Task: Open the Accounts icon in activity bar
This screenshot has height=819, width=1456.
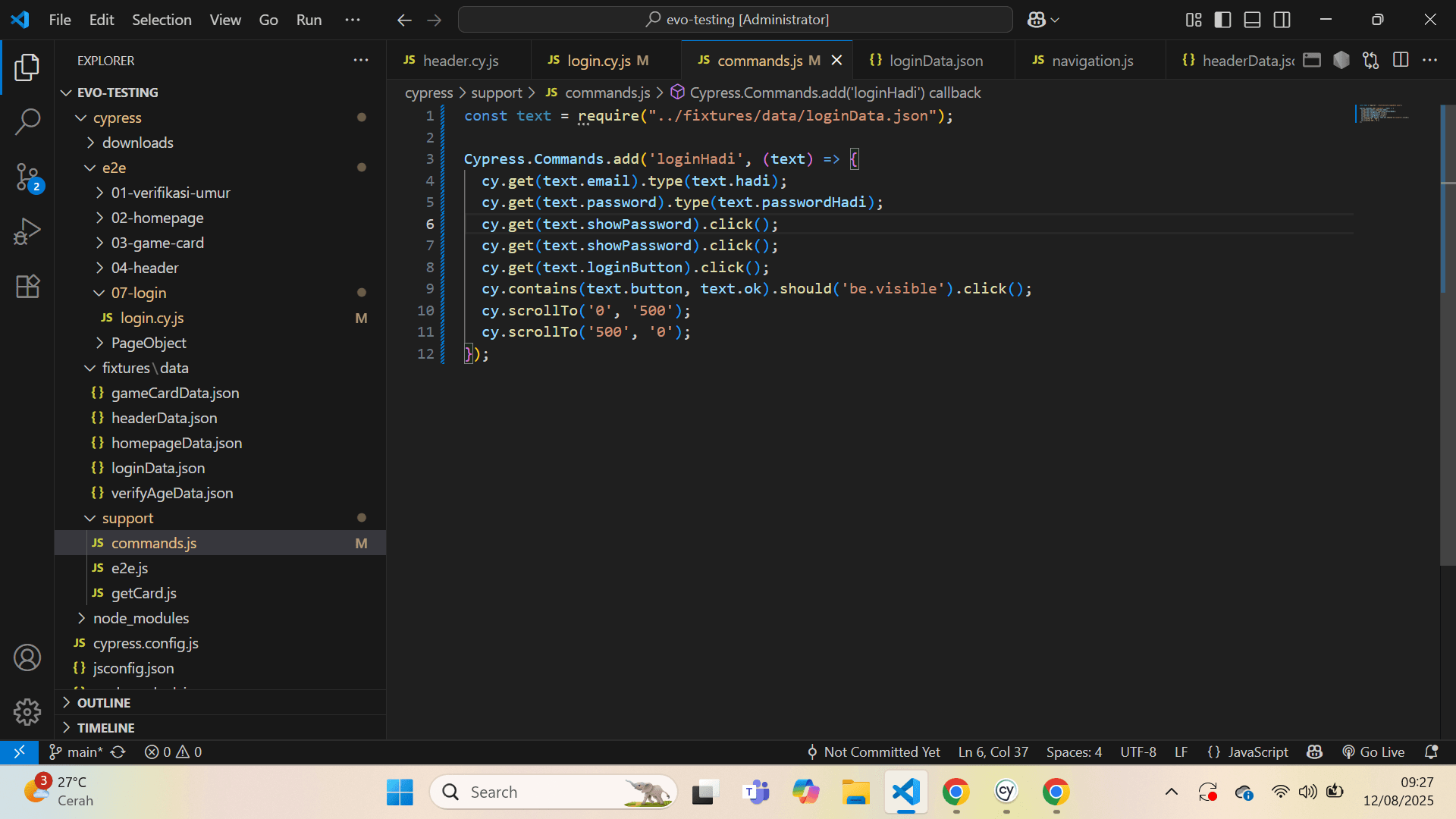Action: click(27, 657)
